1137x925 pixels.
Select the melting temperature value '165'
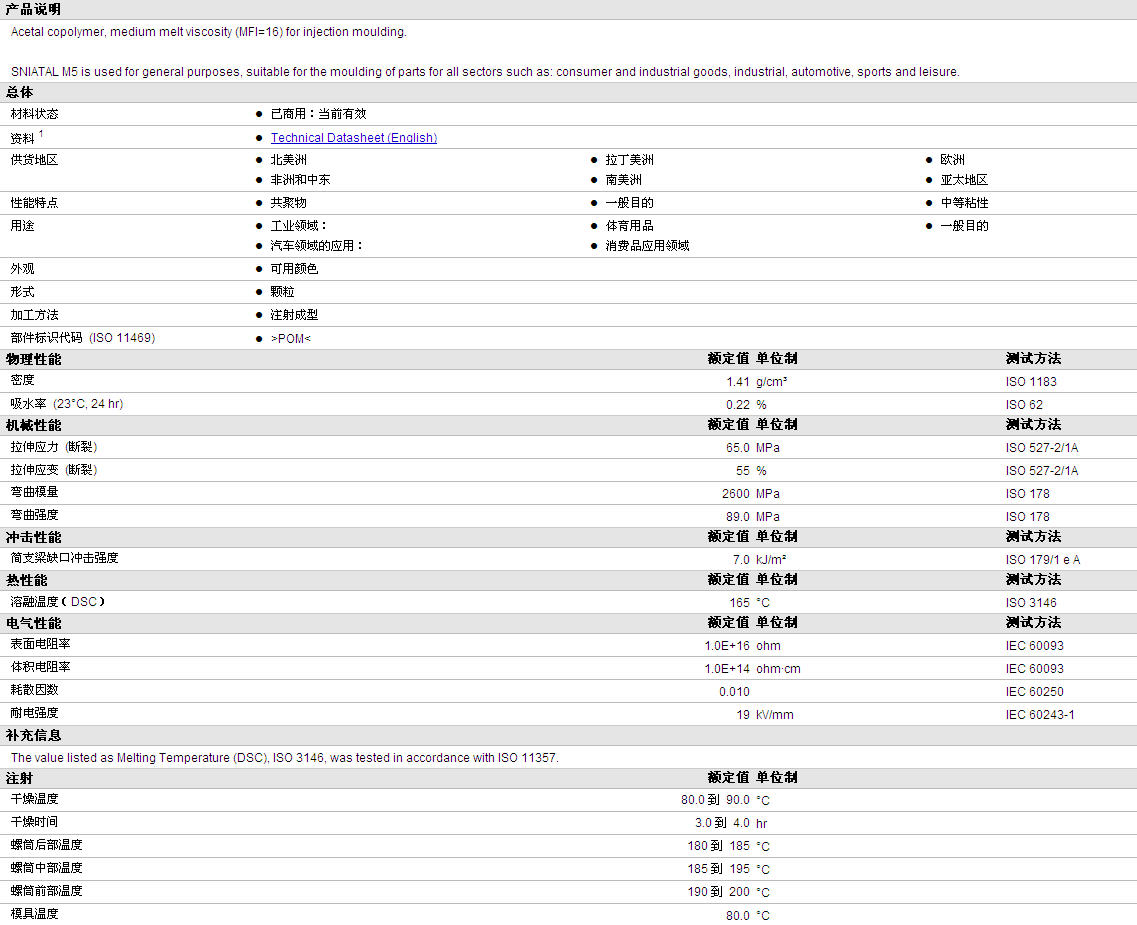(x=740, y=603)
